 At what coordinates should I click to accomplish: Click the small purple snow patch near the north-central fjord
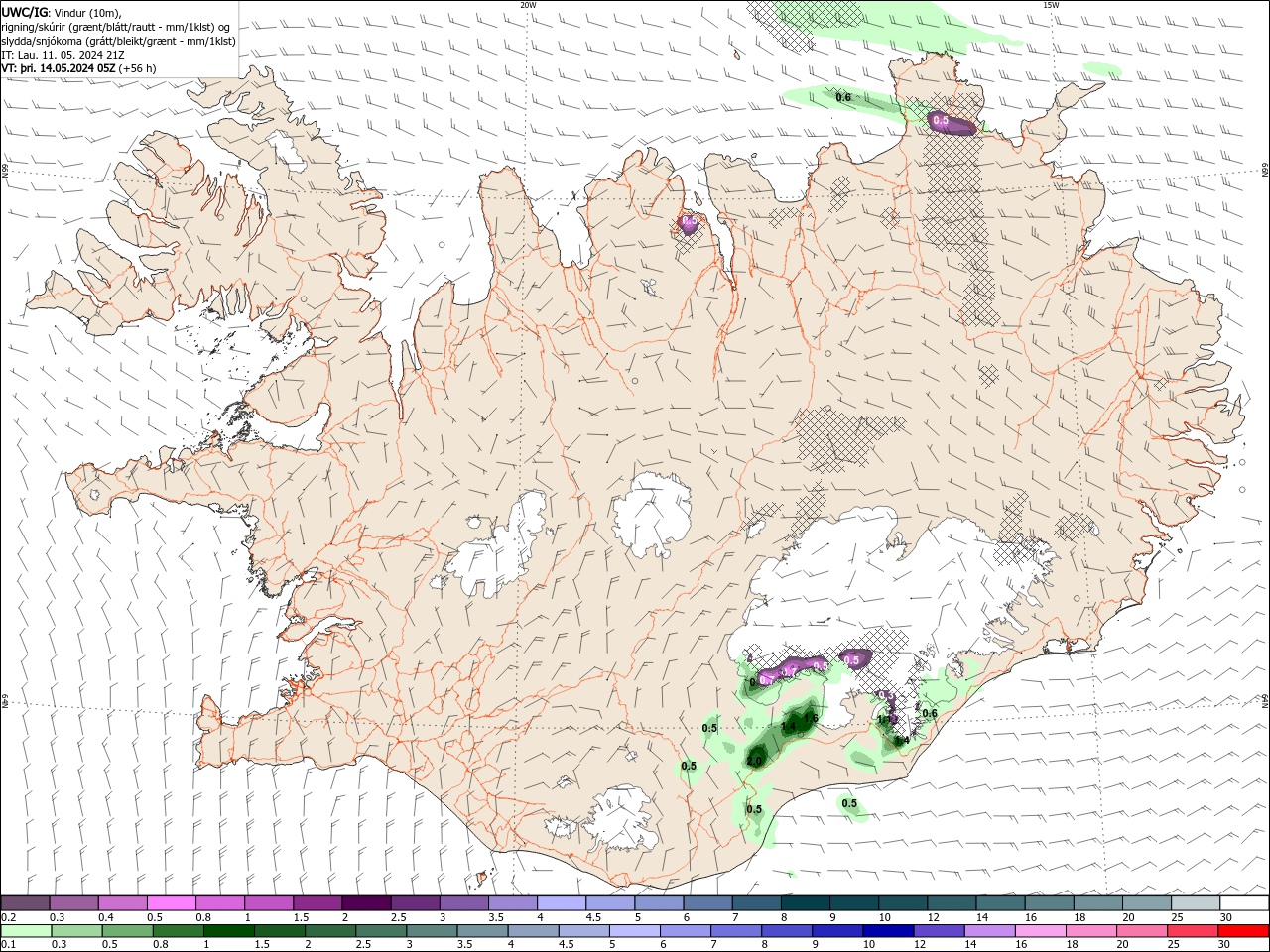688,223
